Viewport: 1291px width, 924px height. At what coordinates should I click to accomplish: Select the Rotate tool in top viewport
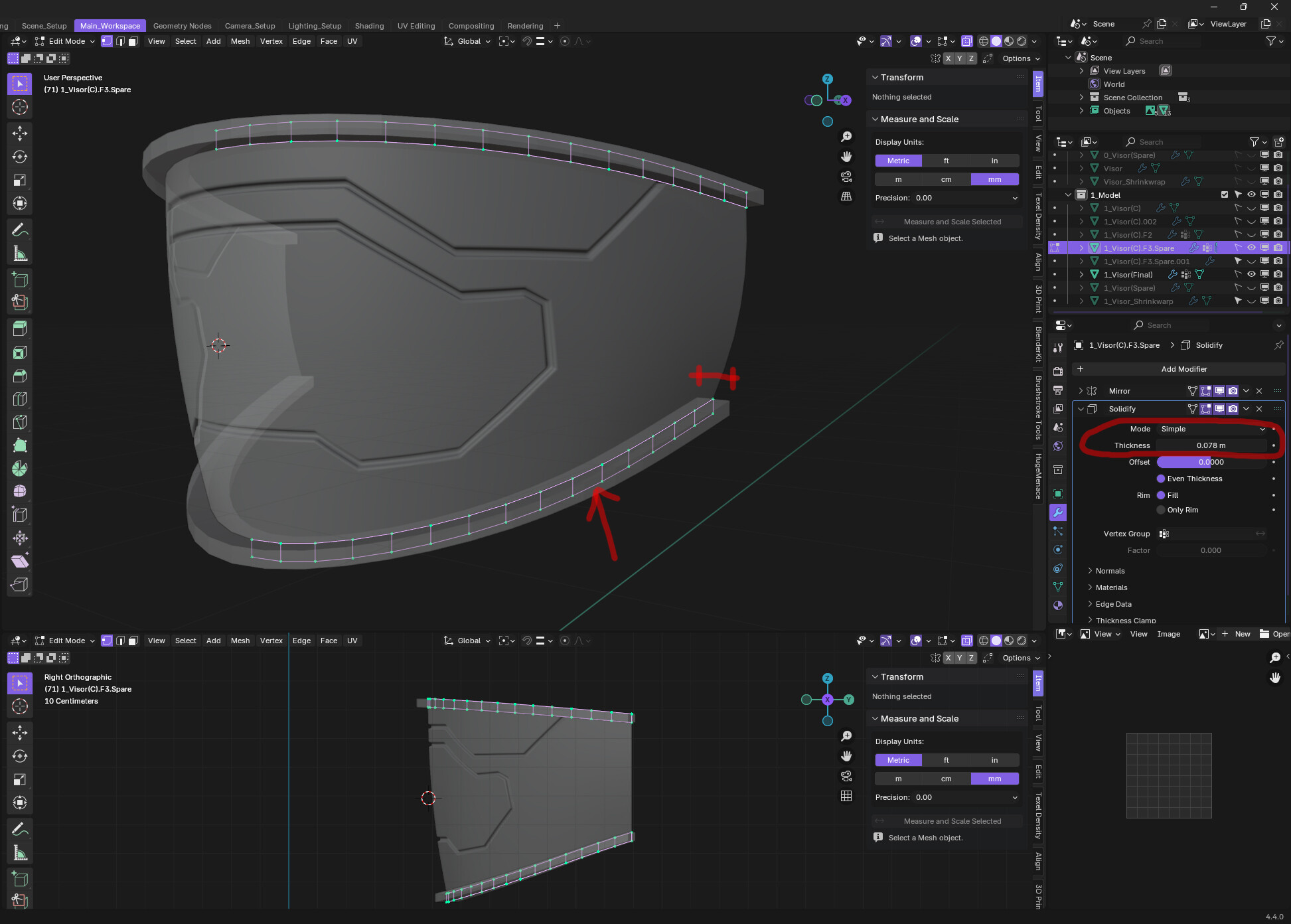[20, 157]
